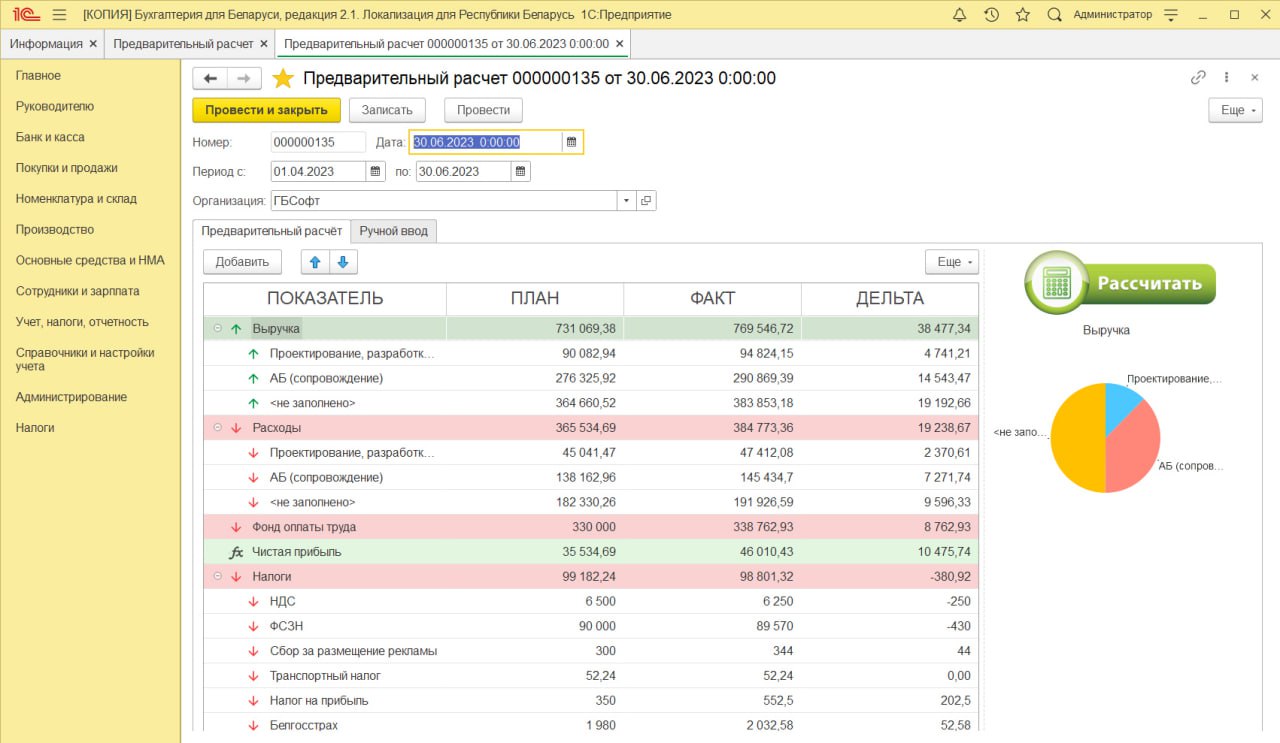
Task: Collapse the Налоги group
Action: [217, 577]
